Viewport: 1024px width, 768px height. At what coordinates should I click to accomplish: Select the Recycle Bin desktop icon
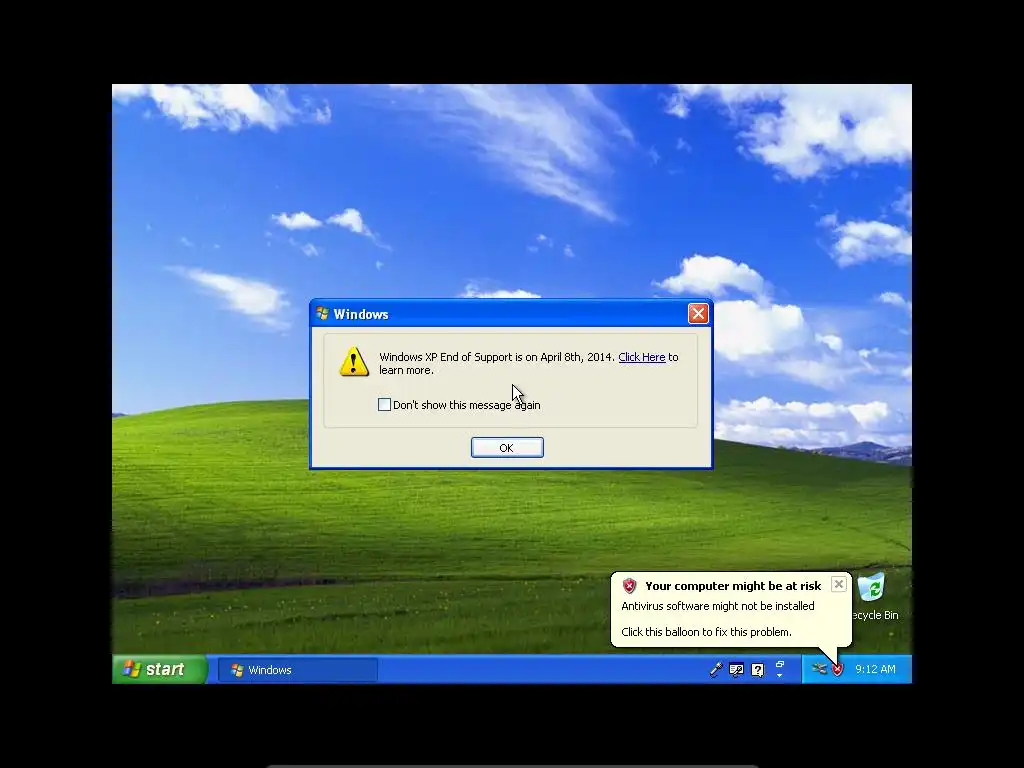(x=874, y=597)
